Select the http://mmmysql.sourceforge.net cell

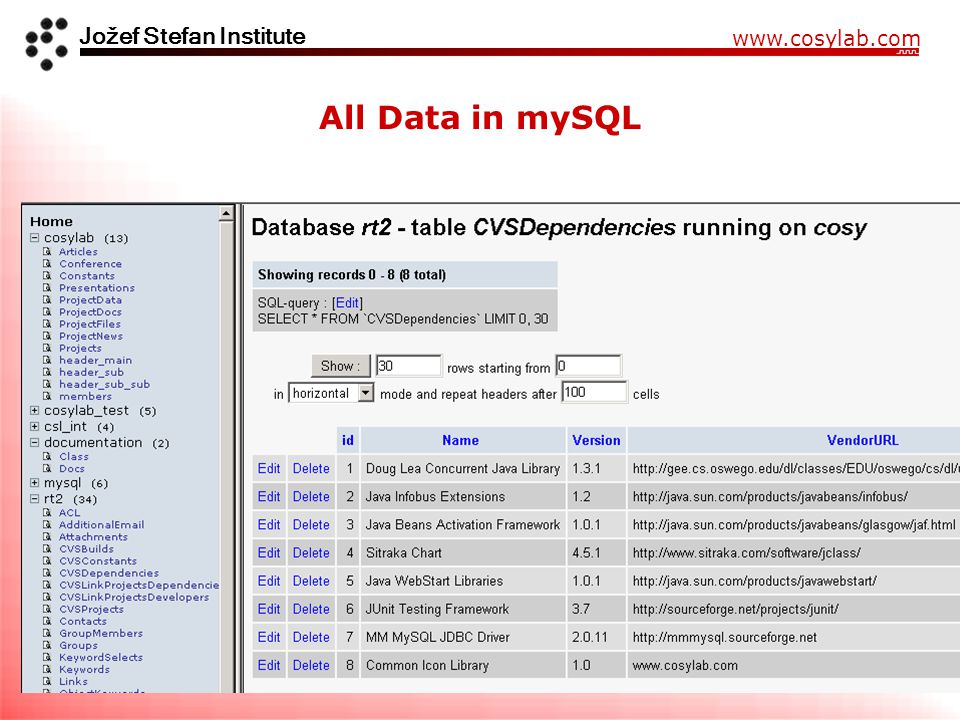pos(793,637)
